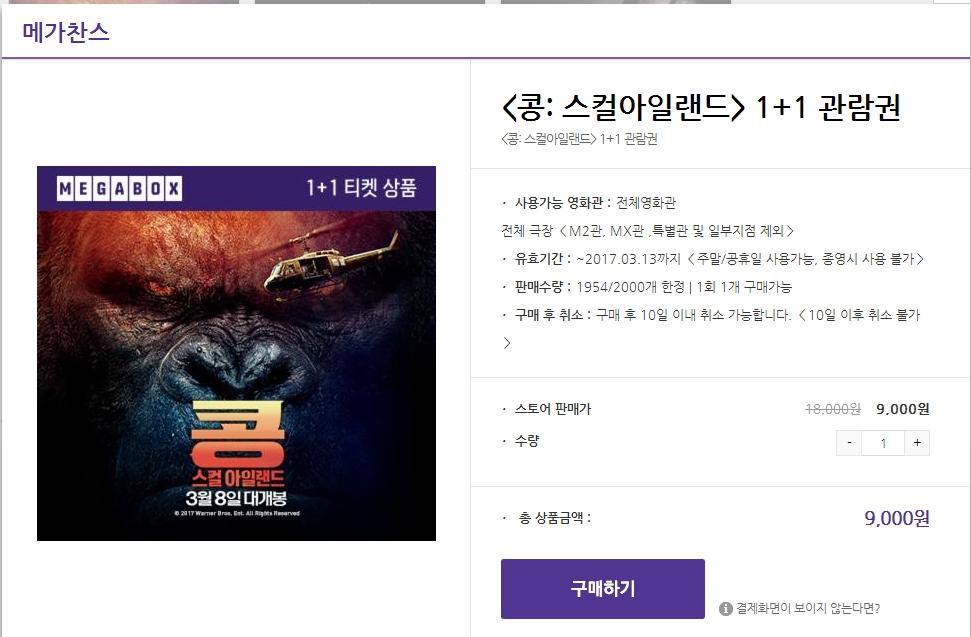
Task: Click the small product subtitle under title
Action: [x=579, y=139]
